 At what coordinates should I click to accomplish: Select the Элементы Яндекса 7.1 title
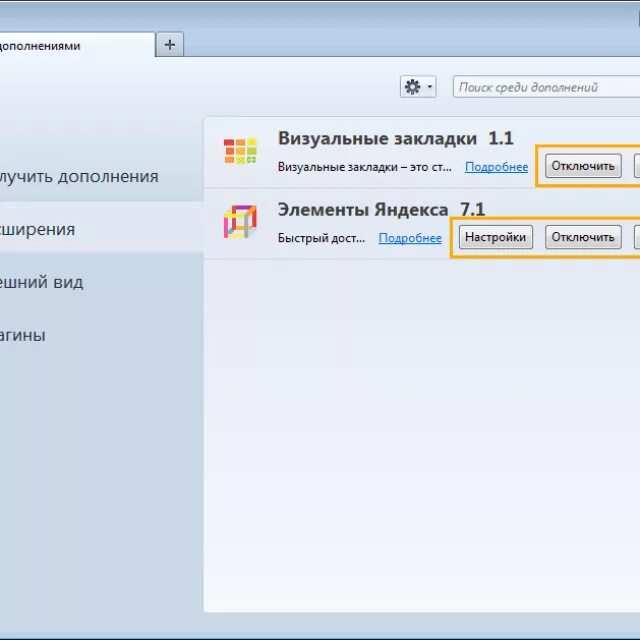point(381,209)
